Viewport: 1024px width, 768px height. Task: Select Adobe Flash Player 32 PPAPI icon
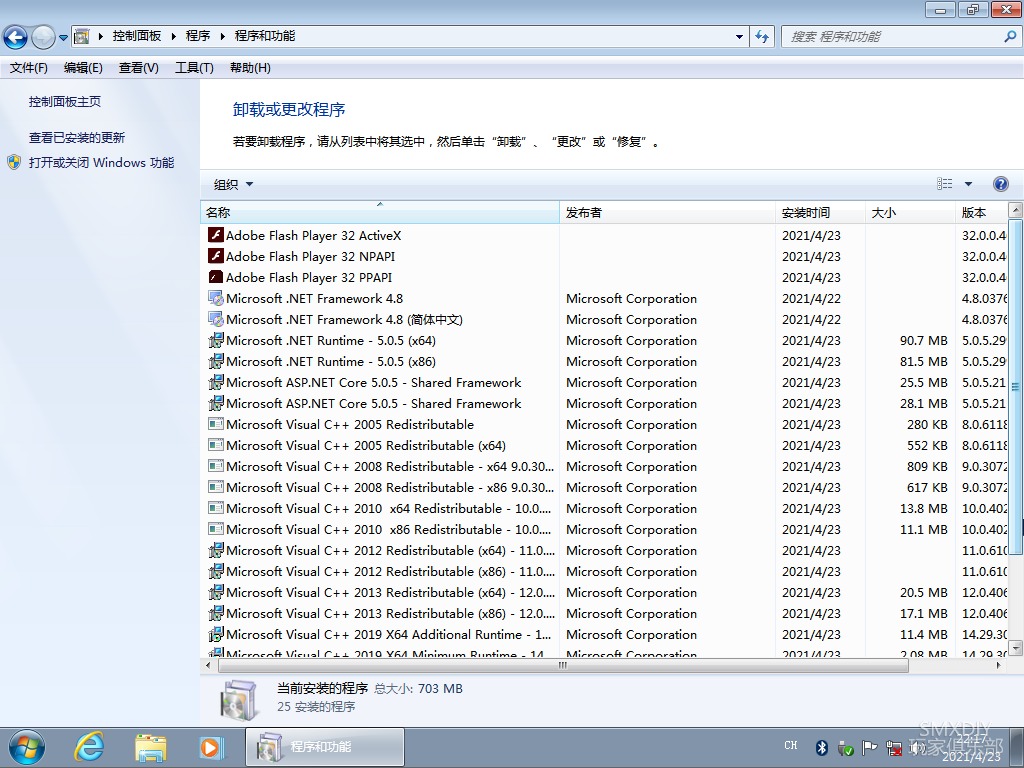216,277
